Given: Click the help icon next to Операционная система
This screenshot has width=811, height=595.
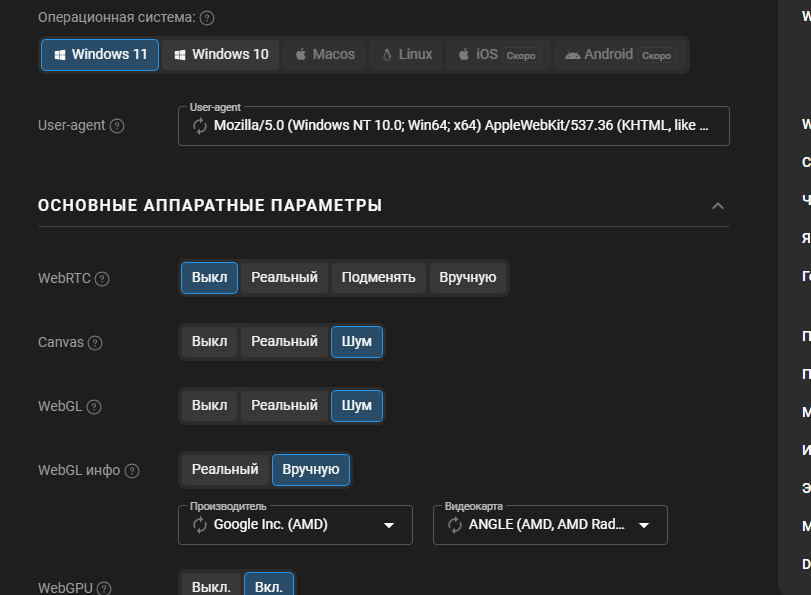Looking at the screenshot, I should (x=207, y=18).
